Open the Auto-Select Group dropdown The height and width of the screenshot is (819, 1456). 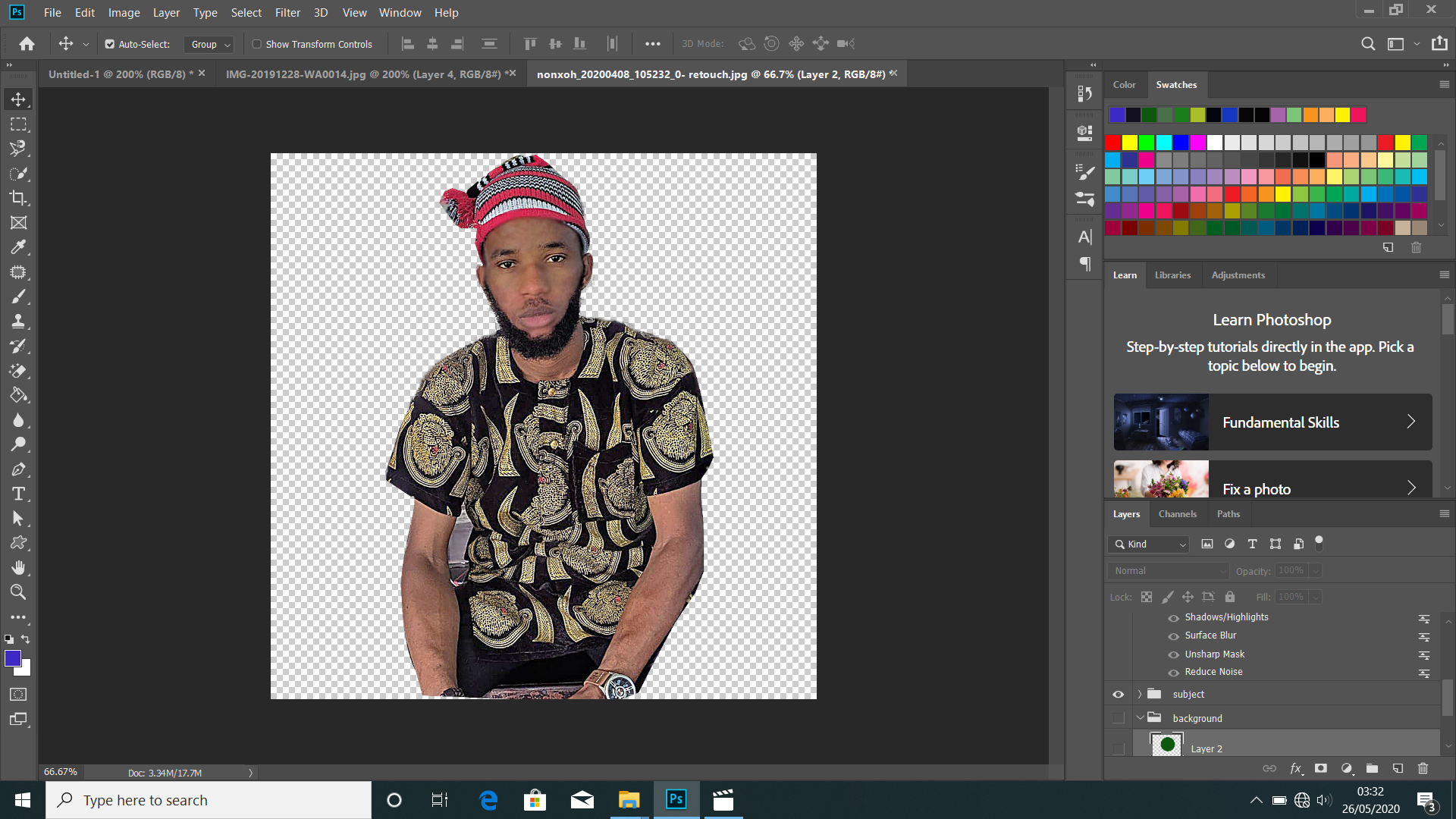point(209,44)
